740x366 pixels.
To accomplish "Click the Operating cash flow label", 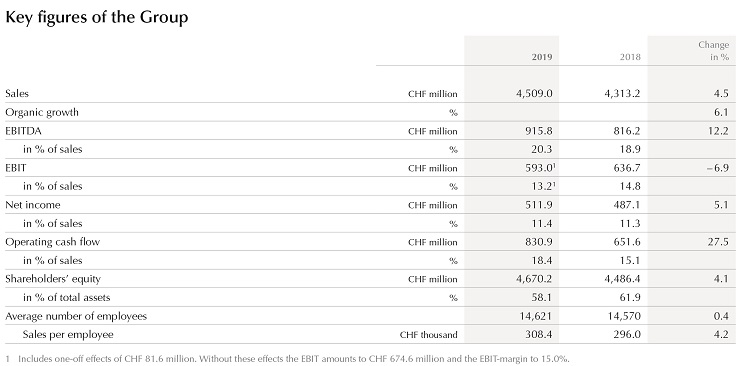I will click(52, 242).
